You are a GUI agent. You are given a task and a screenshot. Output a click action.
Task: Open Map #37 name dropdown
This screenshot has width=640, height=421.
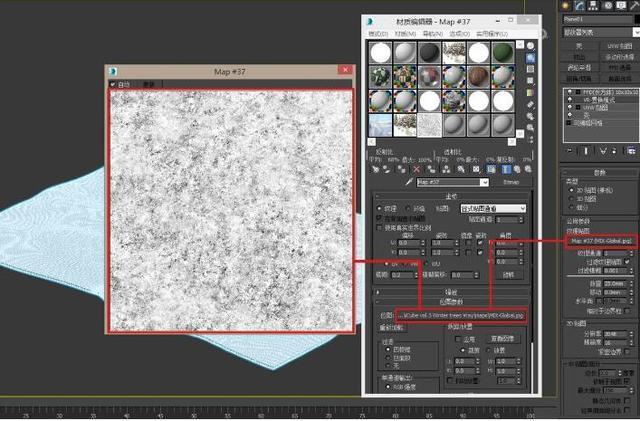[x=484, y=183]
